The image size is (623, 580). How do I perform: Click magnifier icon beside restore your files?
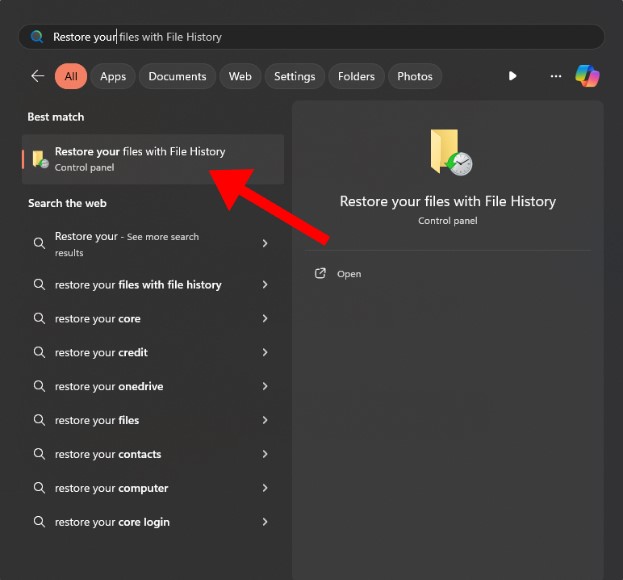(39, 420)
